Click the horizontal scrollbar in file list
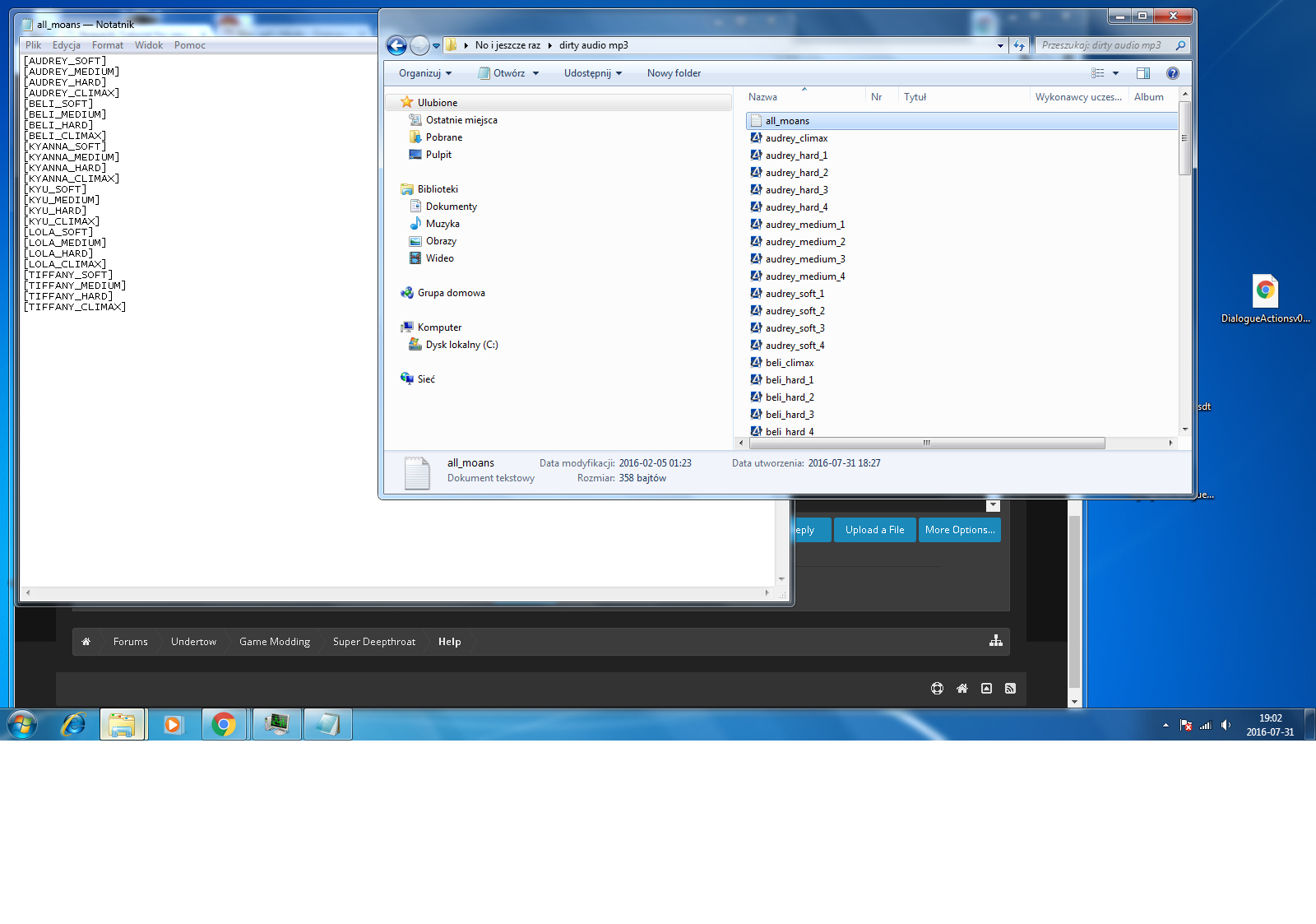 point(926,443)
